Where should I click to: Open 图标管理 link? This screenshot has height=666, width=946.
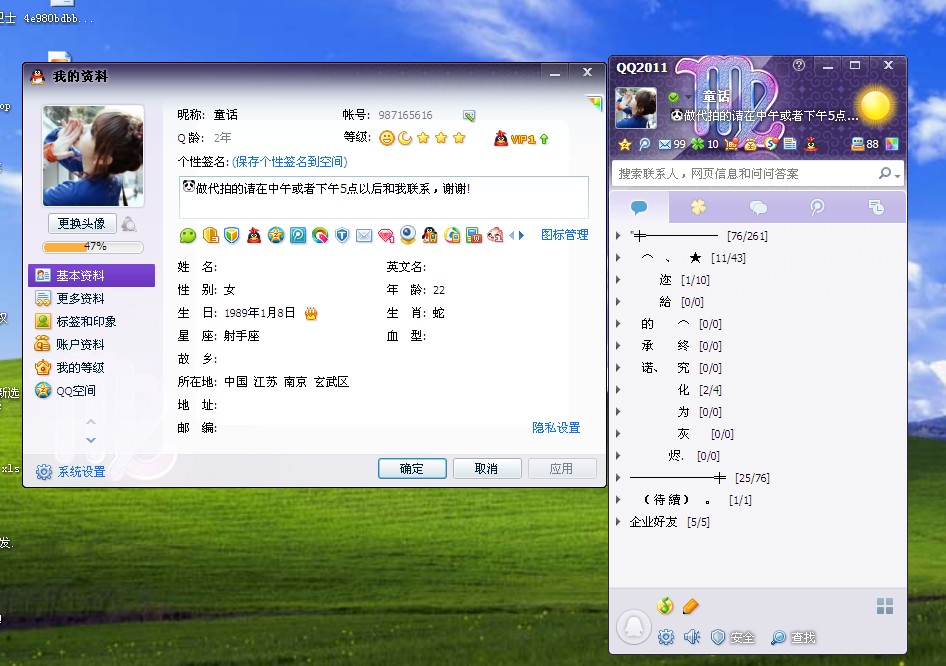tap(565, 235)
